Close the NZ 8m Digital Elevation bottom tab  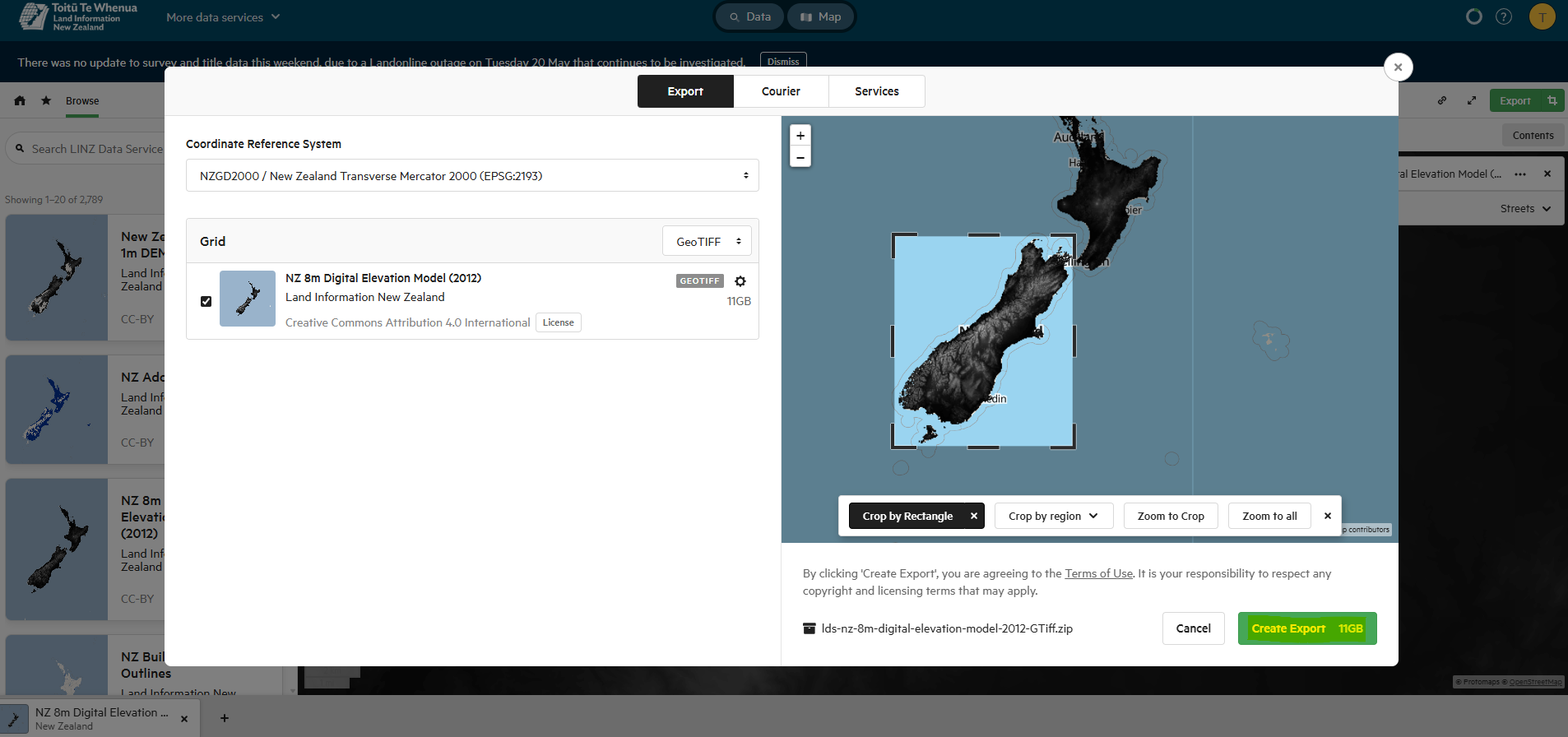click(x=184, y=719)
